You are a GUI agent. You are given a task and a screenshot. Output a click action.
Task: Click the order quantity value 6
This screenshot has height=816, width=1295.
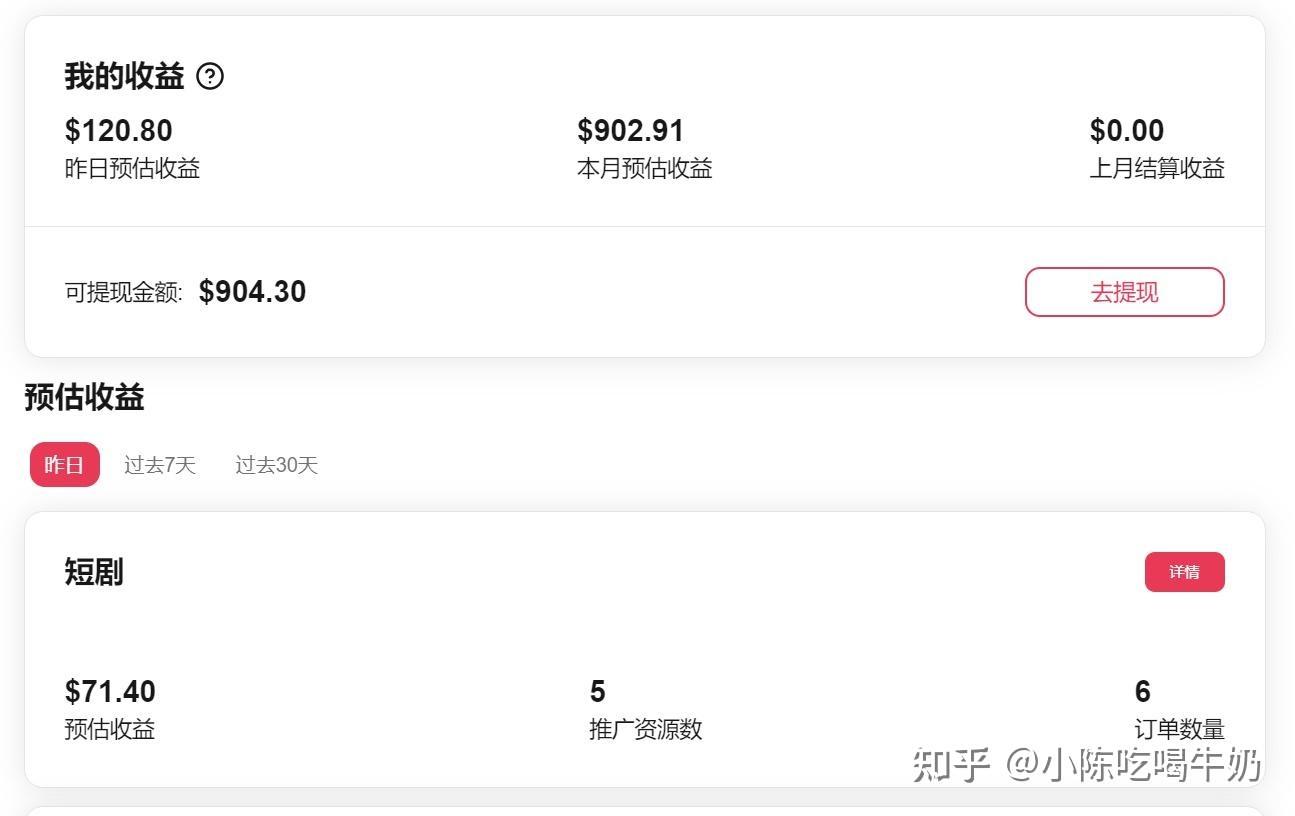click(x=1141, y=691)
